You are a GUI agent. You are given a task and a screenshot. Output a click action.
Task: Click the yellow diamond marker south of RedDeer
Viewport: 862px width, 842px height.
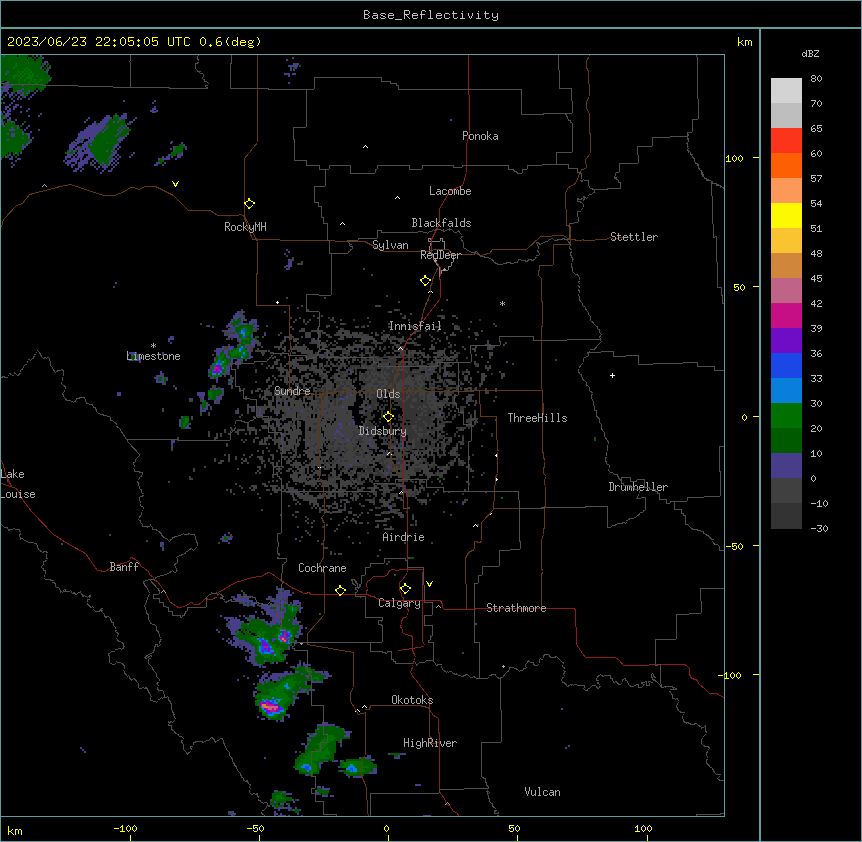(425, 281)
